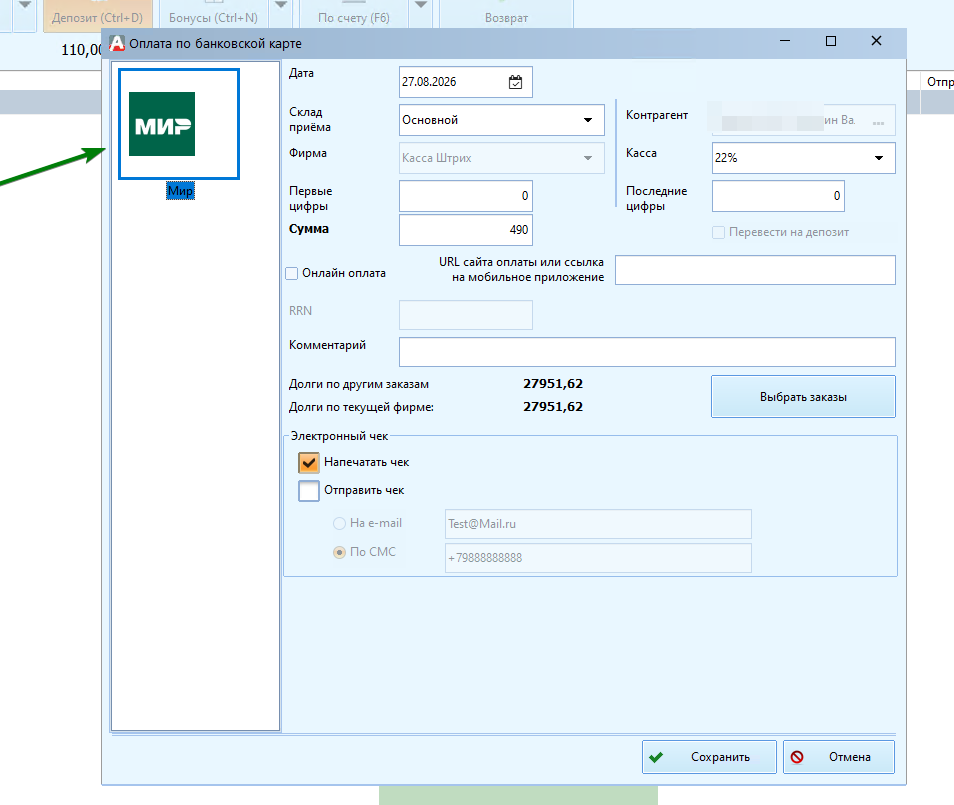
Task: Select the Мир label under card logo
Action: [180, 191]
